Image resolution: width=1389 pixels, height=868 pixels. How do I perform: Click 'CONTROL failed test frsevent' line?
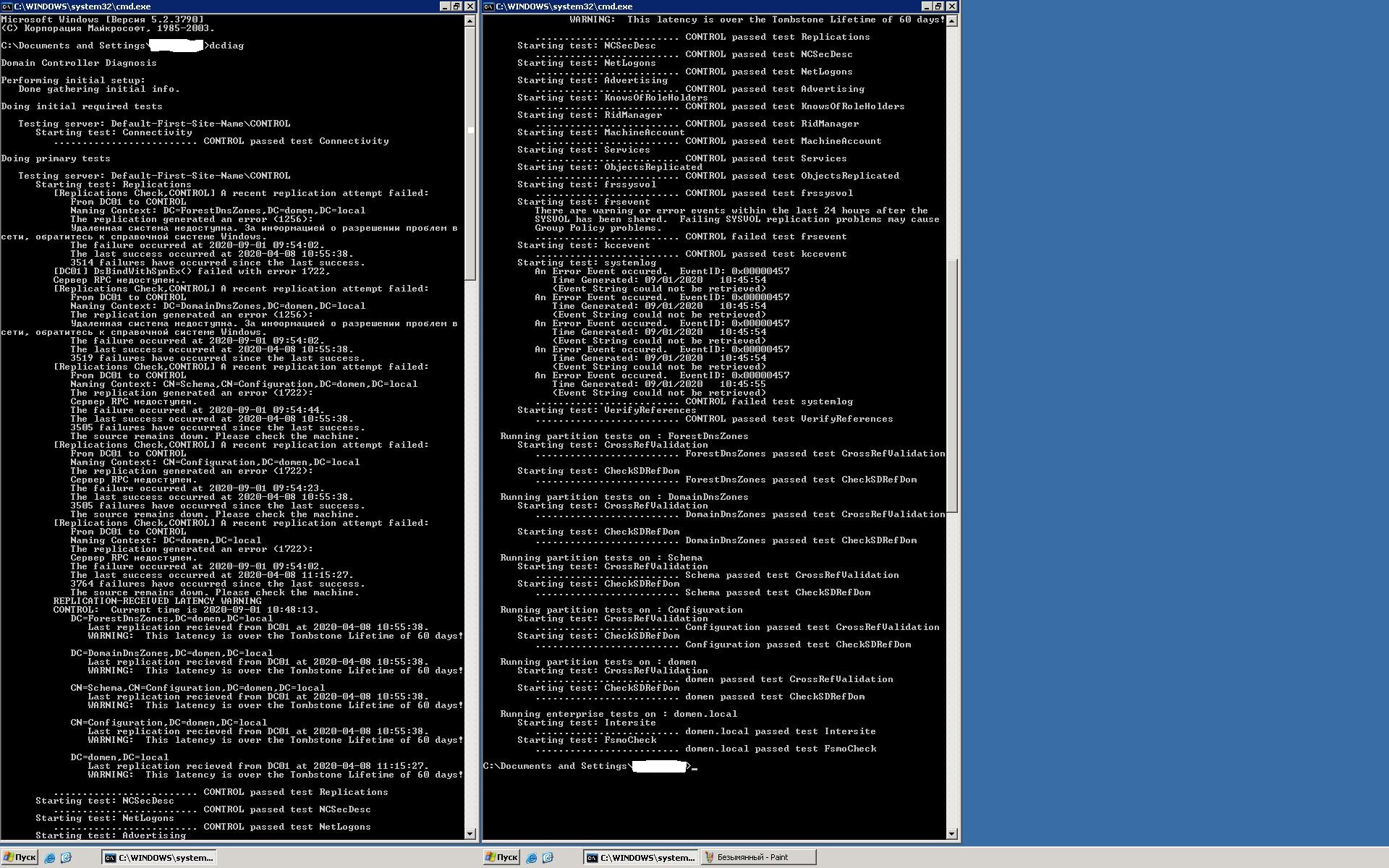tap(691, 237)
